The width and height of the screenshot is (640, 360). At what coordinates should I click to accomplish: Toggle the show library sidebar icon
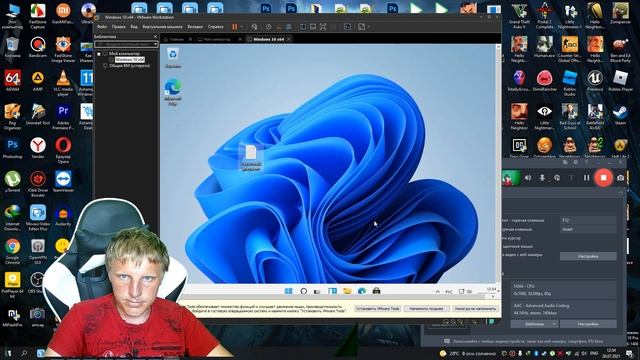tap(303, 27)
